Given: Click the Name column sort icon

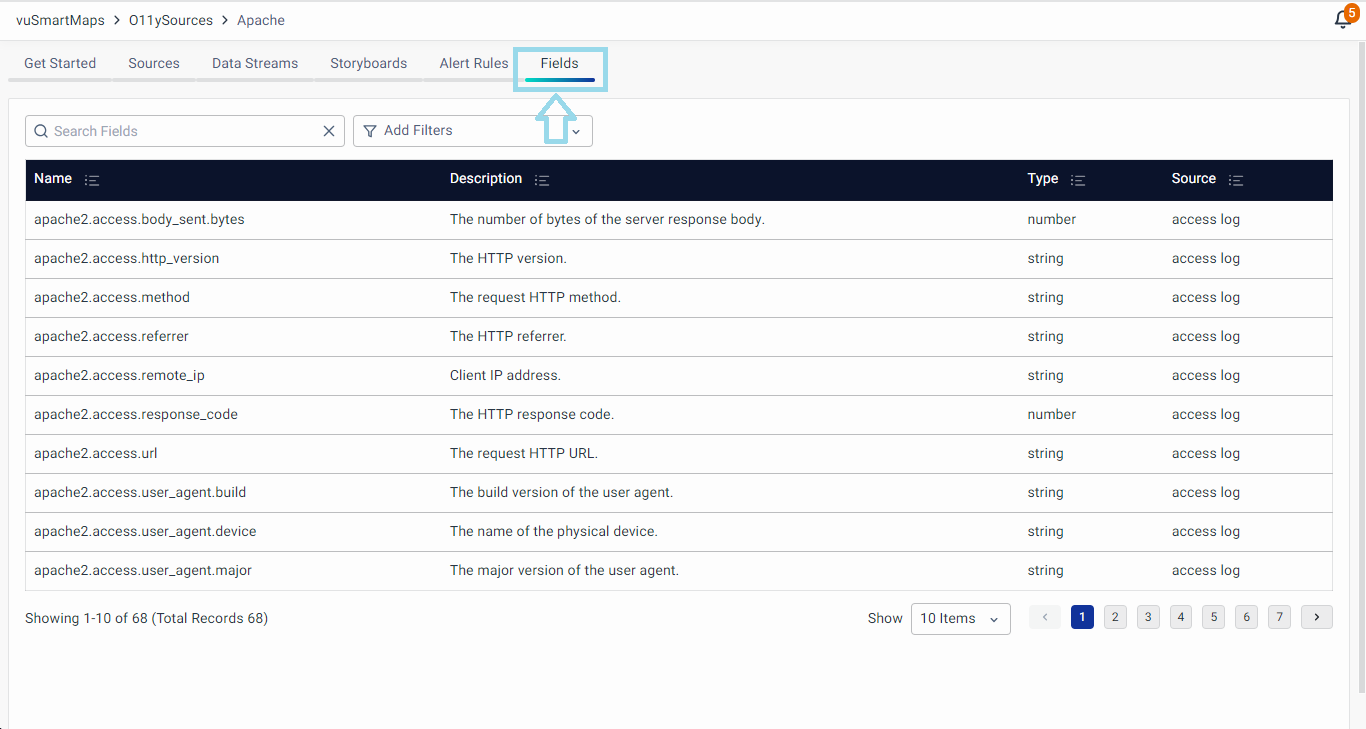Looking at the screenshot, I should tap(92, 180).
